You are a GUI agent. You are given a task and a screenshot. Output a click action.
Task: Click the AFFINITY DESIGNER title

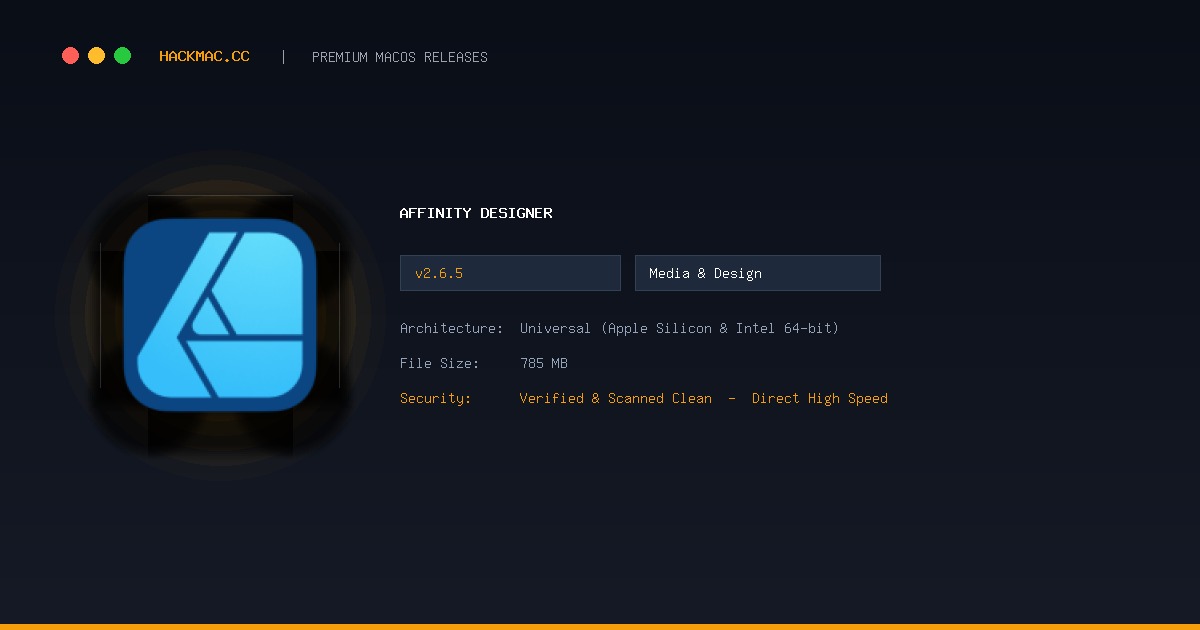pyautogui.click(x=476, y=213)
